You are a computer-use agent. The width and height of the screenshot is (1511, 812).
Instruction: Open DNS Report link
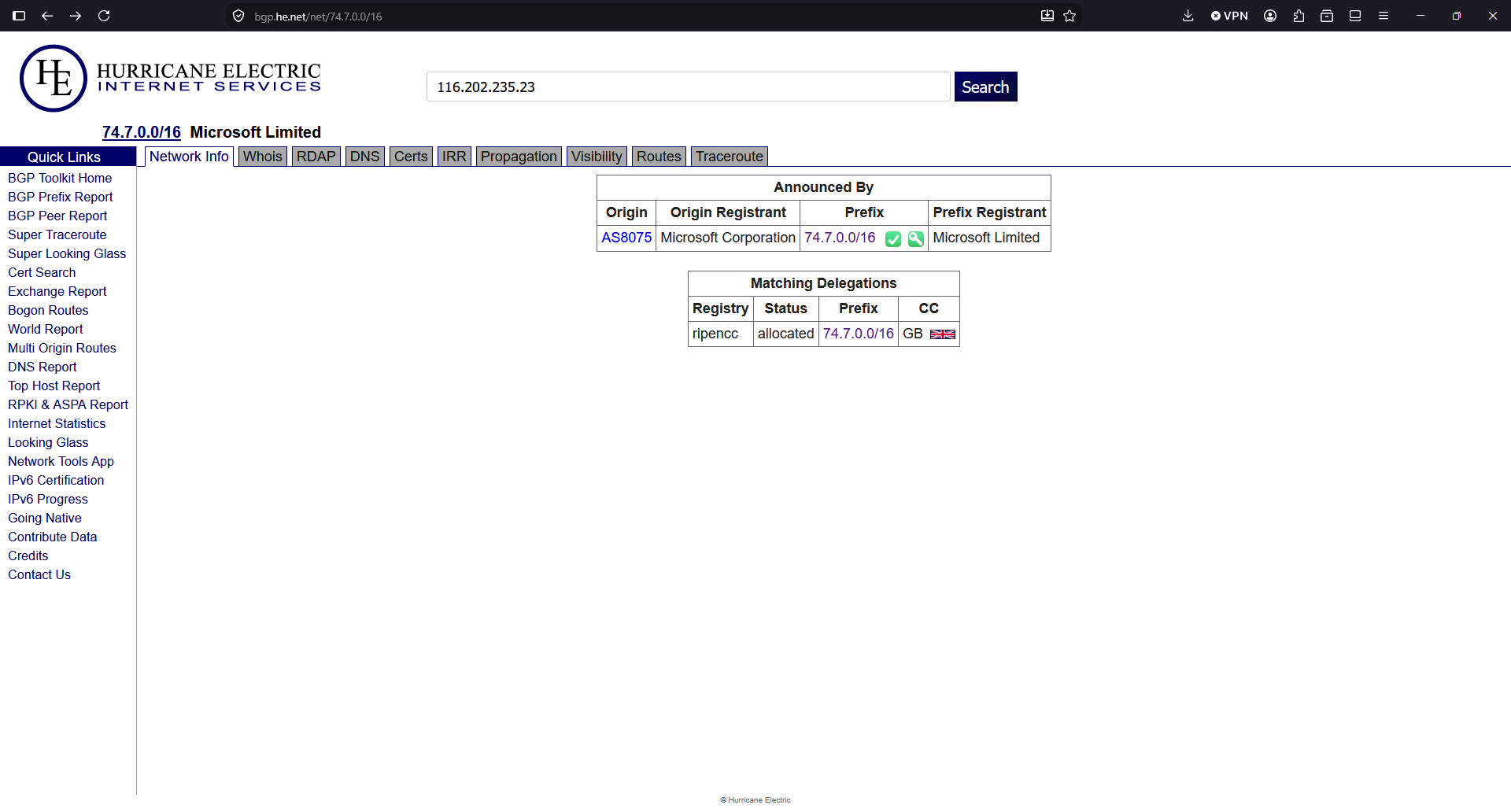point(42,367)
